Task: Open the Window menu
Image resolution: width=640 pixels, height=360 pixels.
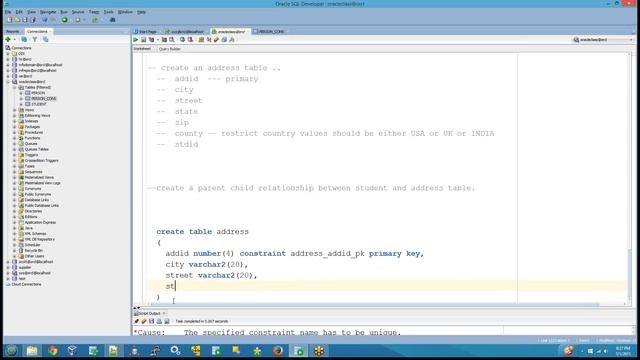Action: click(125, 12)
